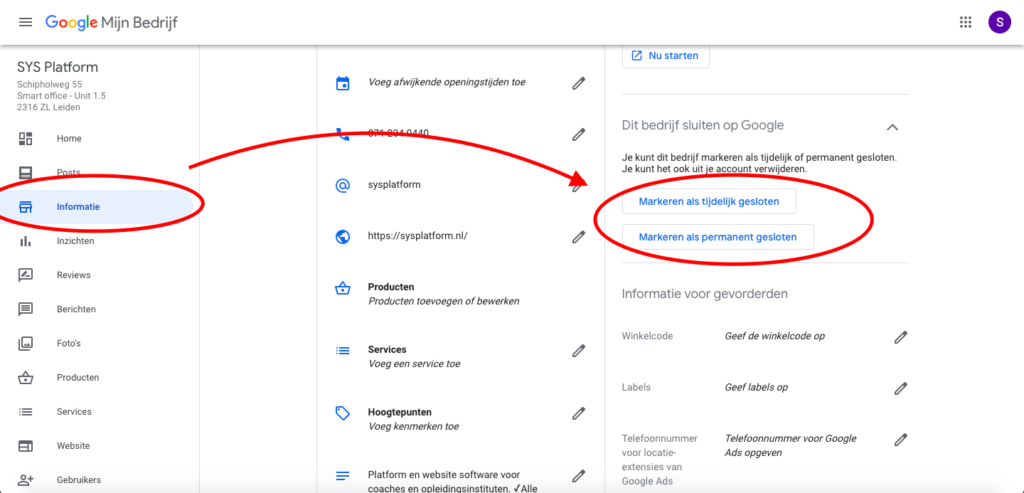The height and width of the screenshot is (493, 1024).
Task: Click 'Telefoonnummer voor Google Ads opgeven'
Action: coord(790,445)
